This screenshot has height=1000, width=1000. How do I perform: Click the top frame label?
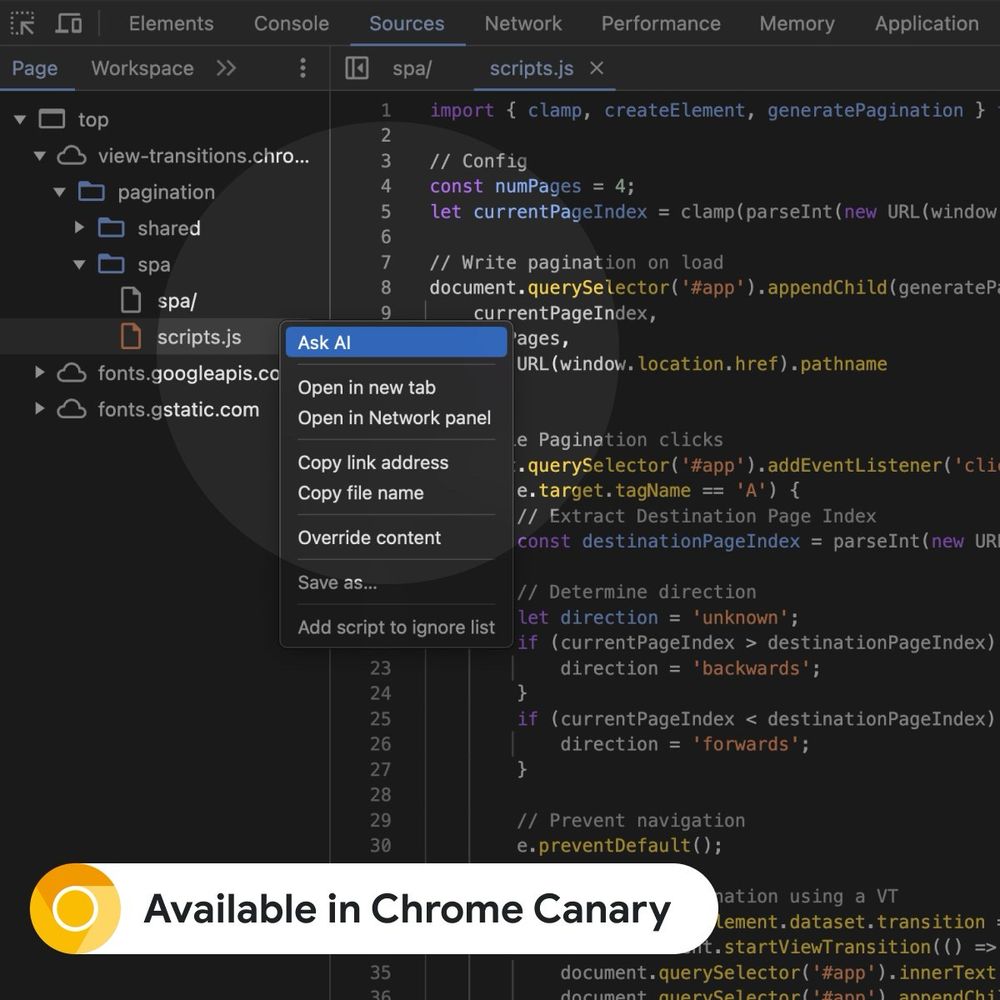(93, 120)
